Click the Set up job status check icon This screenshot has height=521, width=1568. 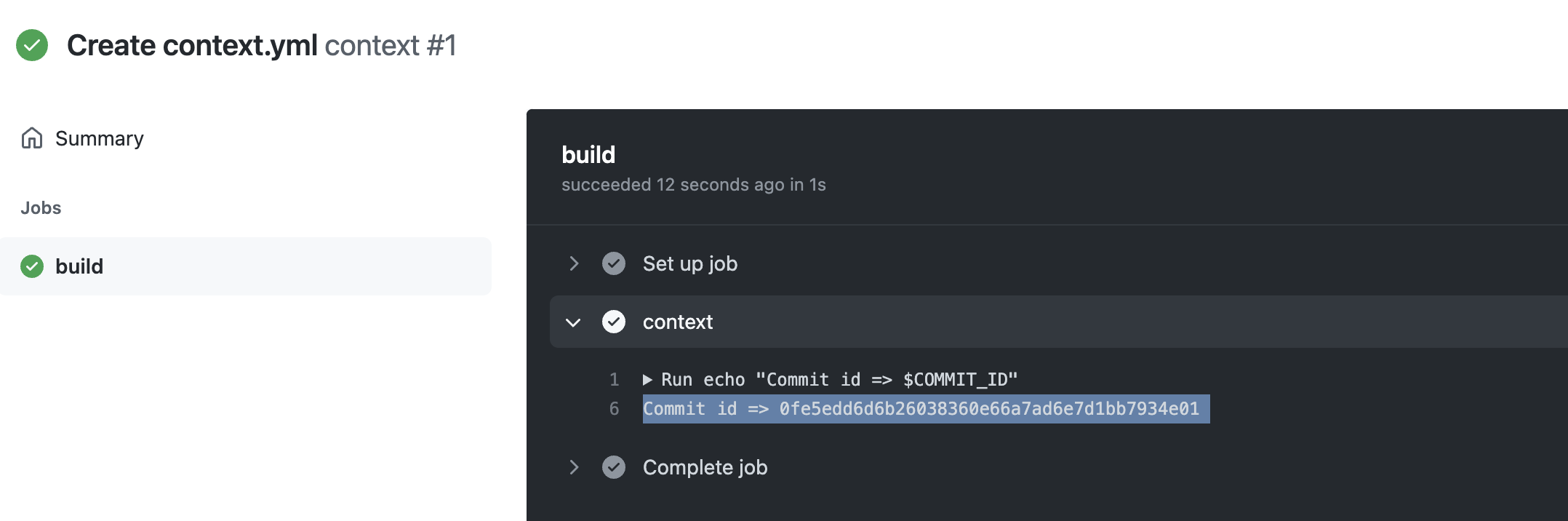(x=614, y=263)
